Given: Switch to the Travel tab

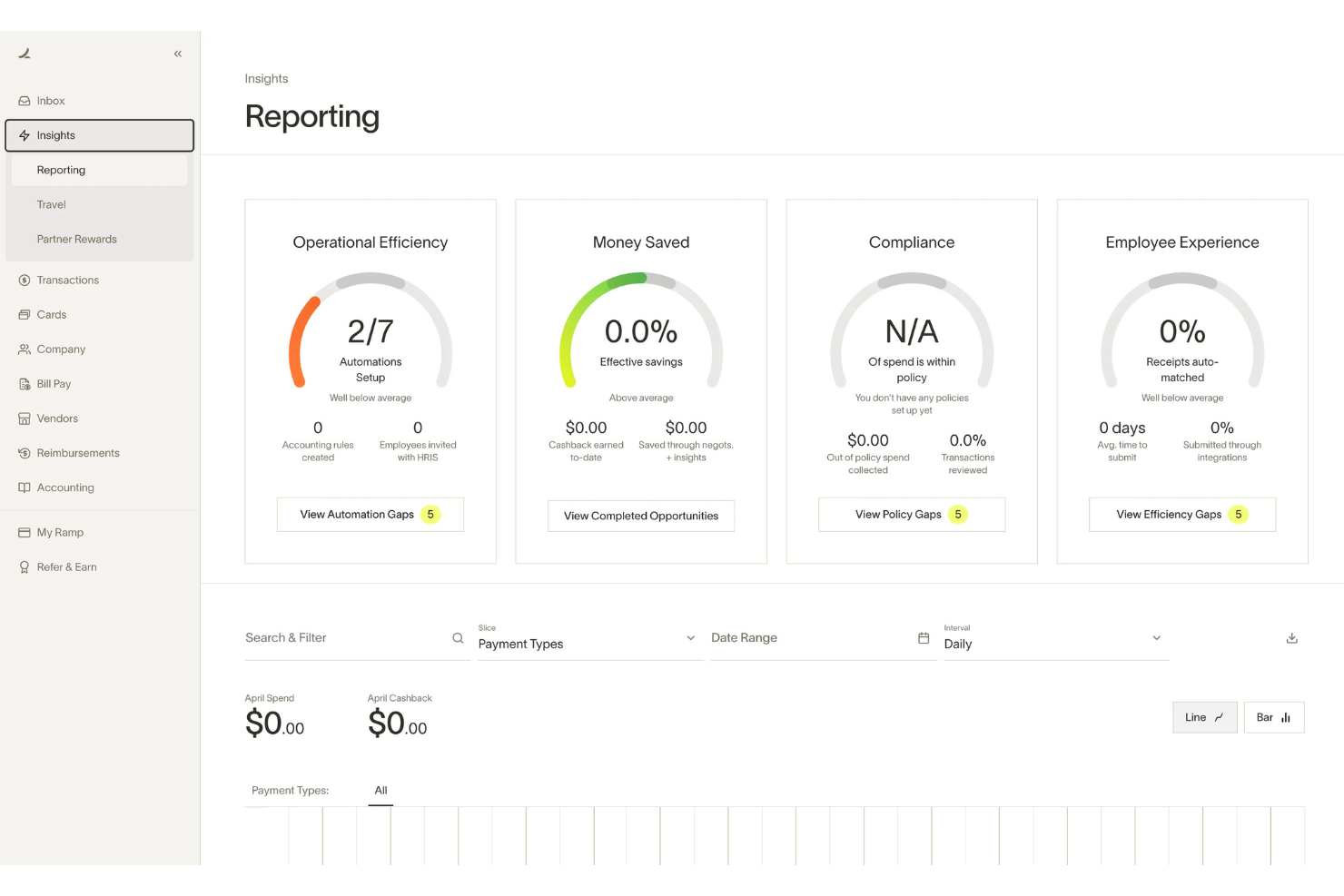Looking at the screenshot, I should [51, 204].
